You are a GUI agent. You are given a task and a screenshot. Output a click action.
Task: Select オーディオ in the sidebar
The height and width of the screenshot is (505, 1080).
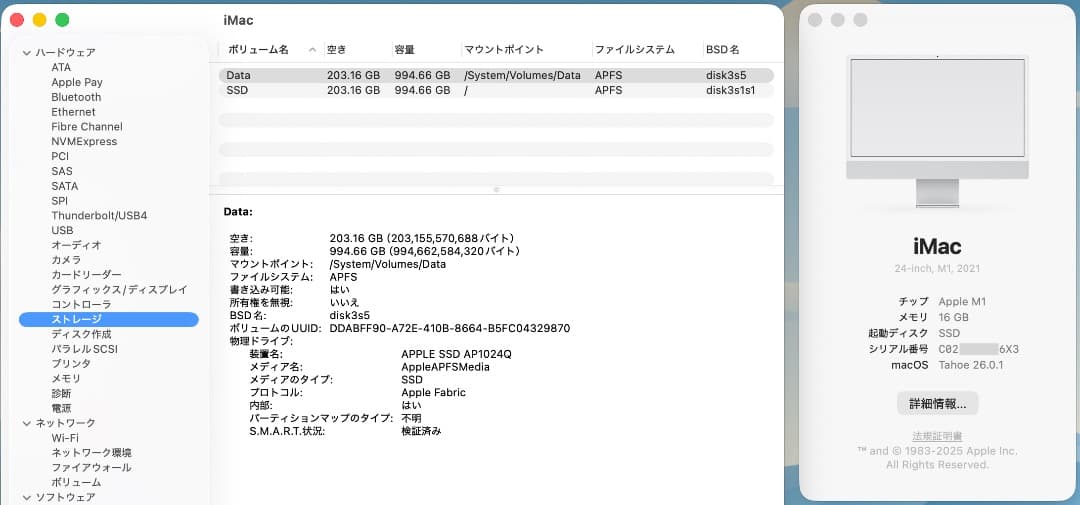tap(76, 245)
